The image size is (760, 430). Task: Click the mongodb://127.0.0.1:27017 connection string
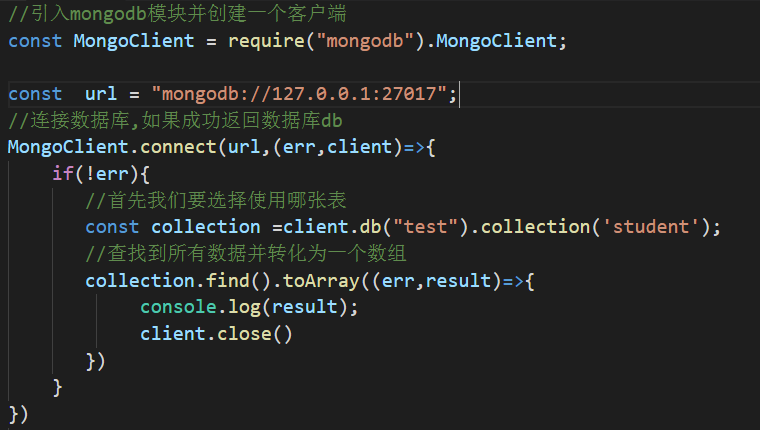click(x=304, y=94)
